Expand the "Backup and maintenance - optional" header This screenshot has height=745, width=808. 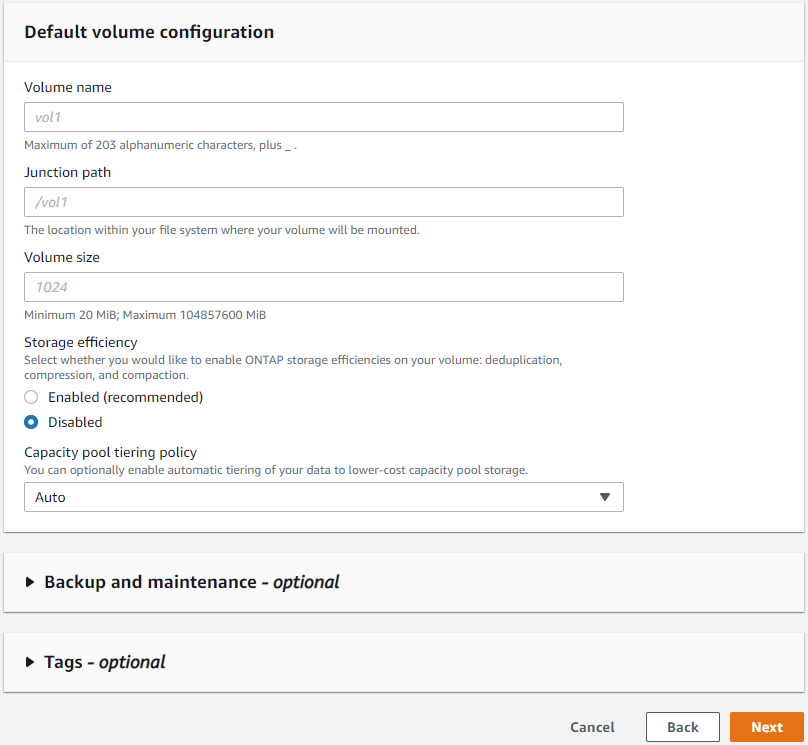192,582
